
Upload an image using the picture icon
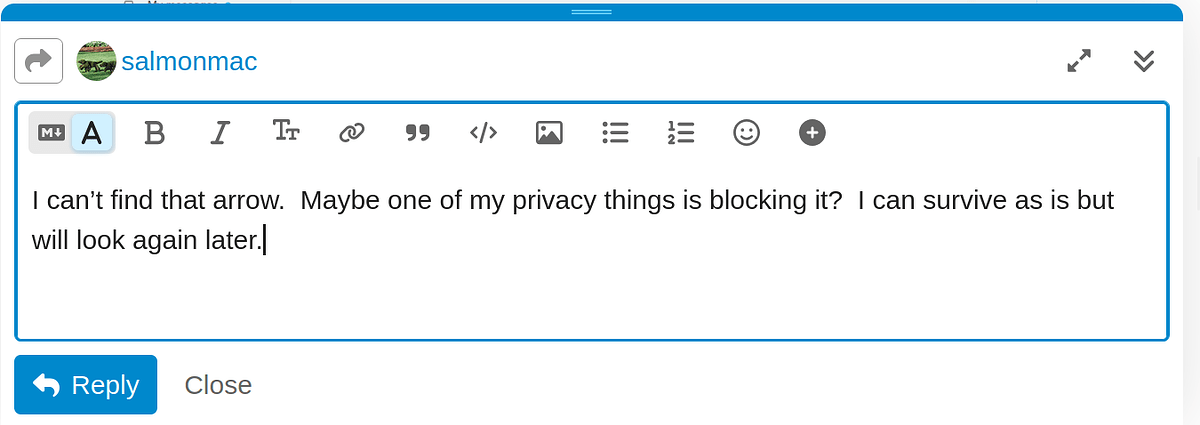tap(549, 132)
